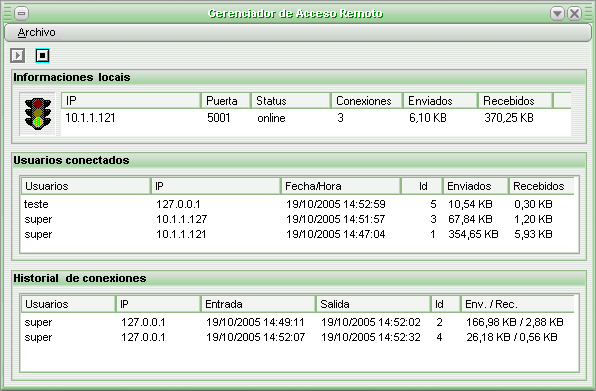Click the stop server toolbar icon
596x391 pixels.
pyautogui.click(x=42, y=55)
